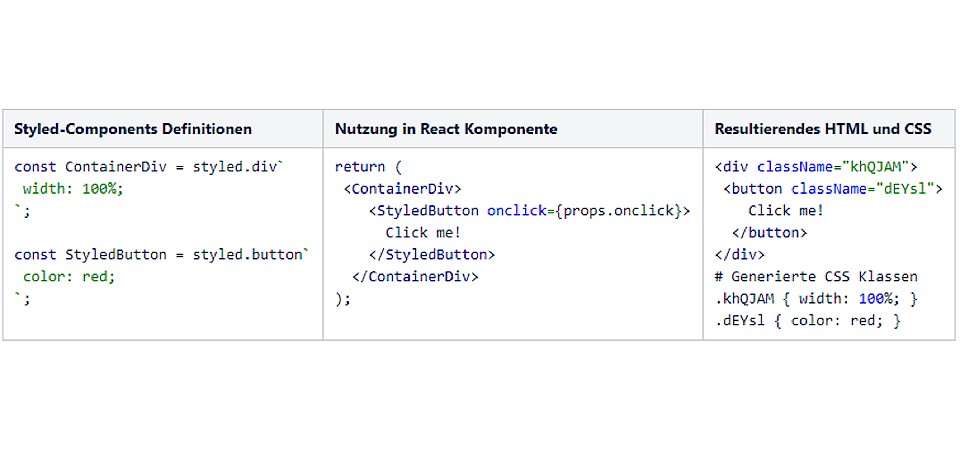Viewport: 960px width, 450px height.
Task: Click the '.dEYsl { color: red; }' rule
Action: pyautogui.click(x=808, y=320)
